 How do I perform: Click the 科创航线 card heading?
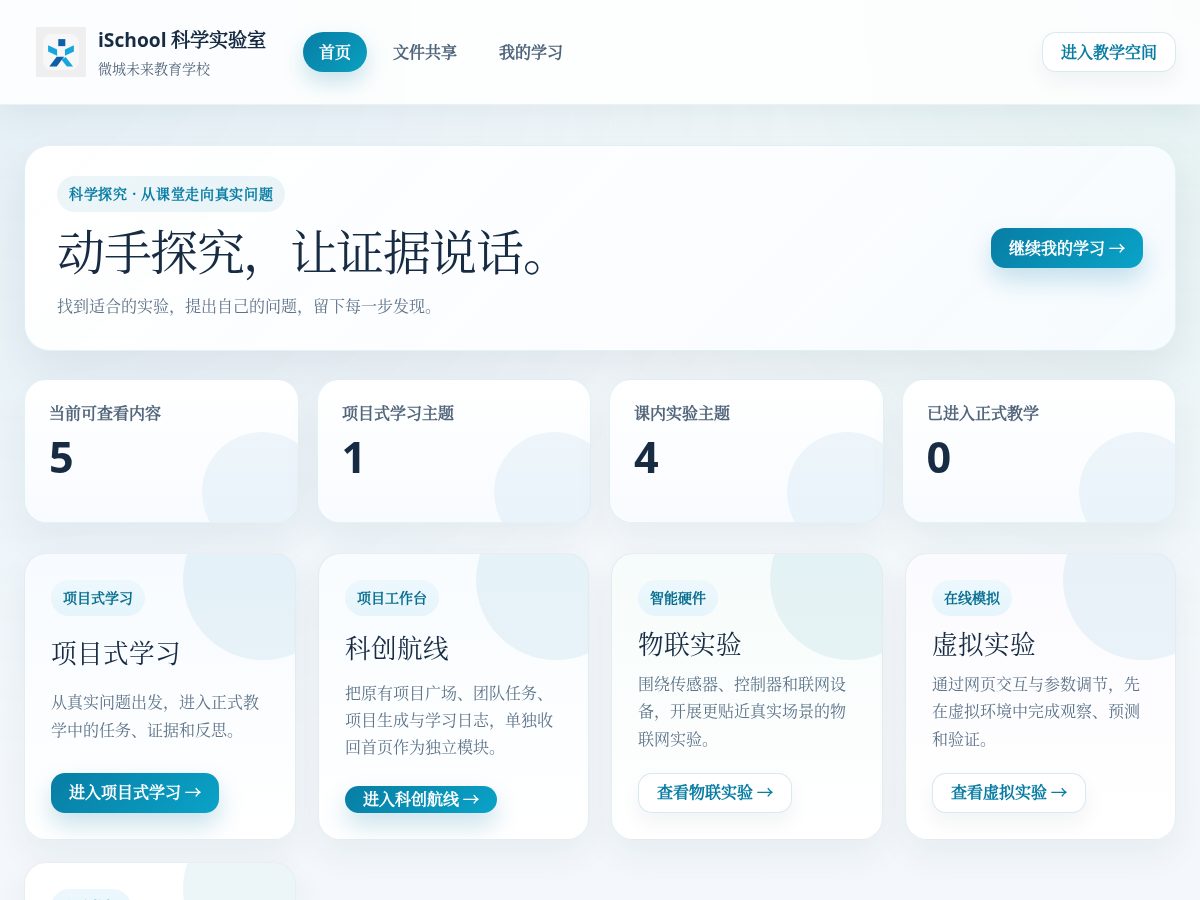[x=397, y=649]
